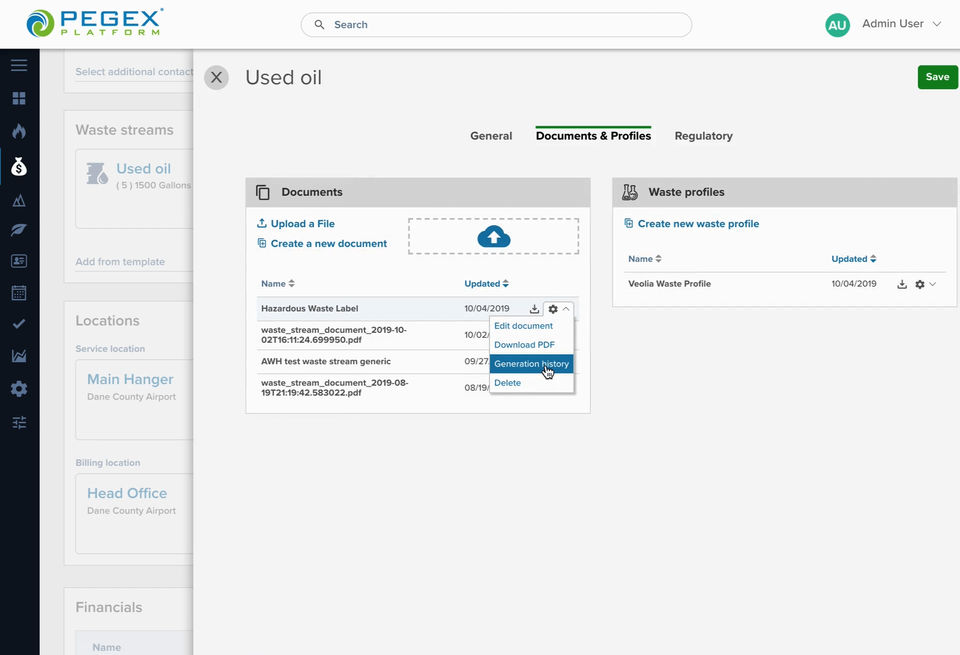Sort waste profiles by Name column
Screen dimensions: 960x655
point(645,260)
